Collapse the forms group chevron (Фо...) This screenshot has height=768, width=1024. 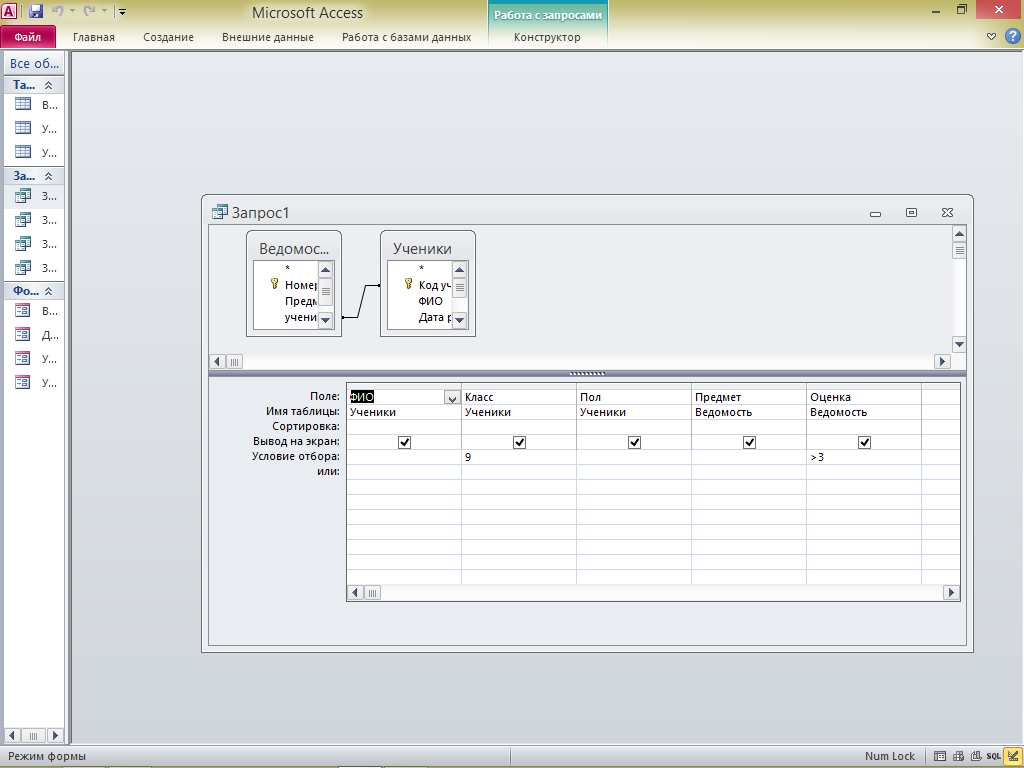click(x=48, y=291)
